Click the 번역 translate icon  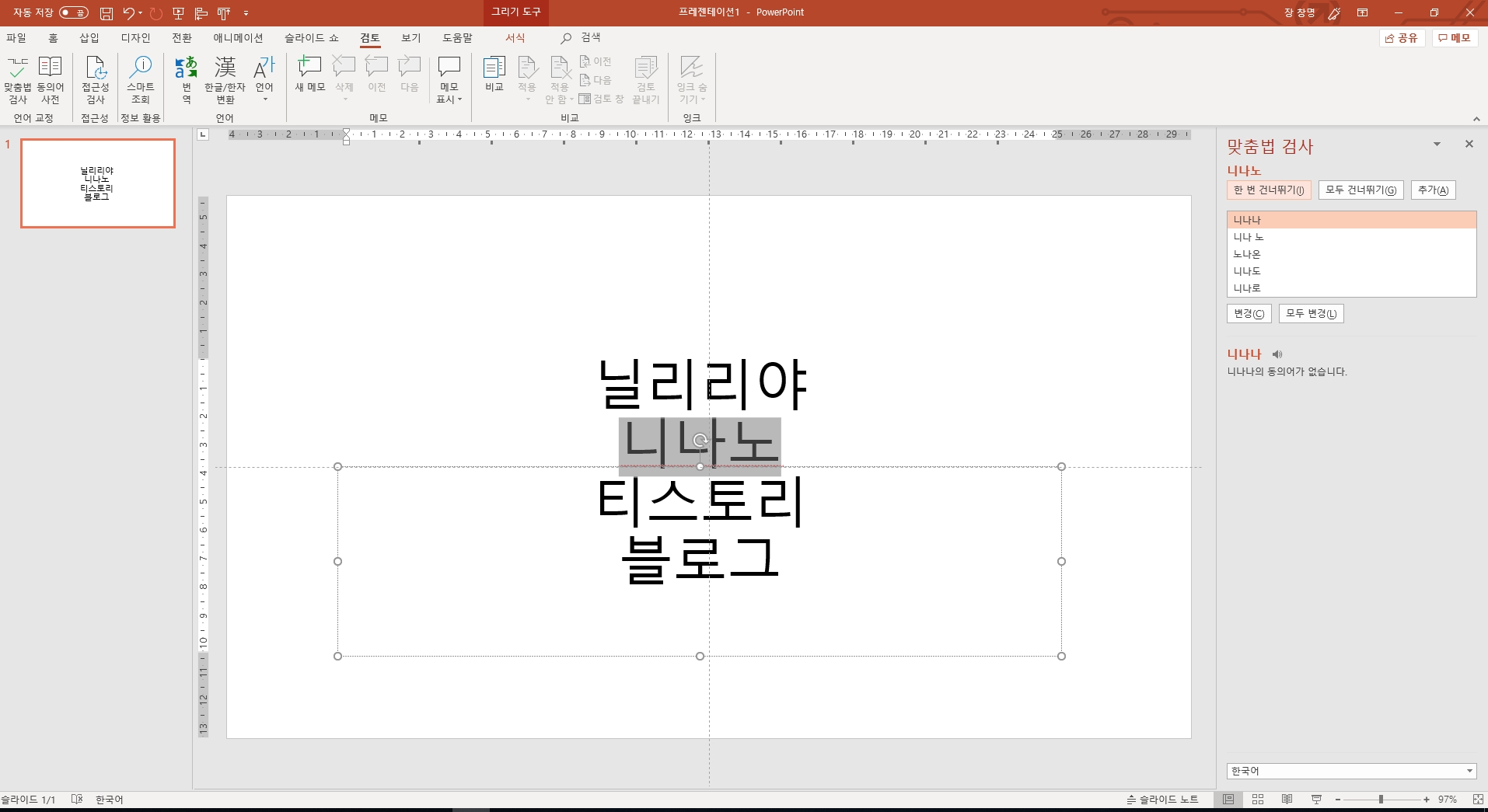tap(187, 80)
